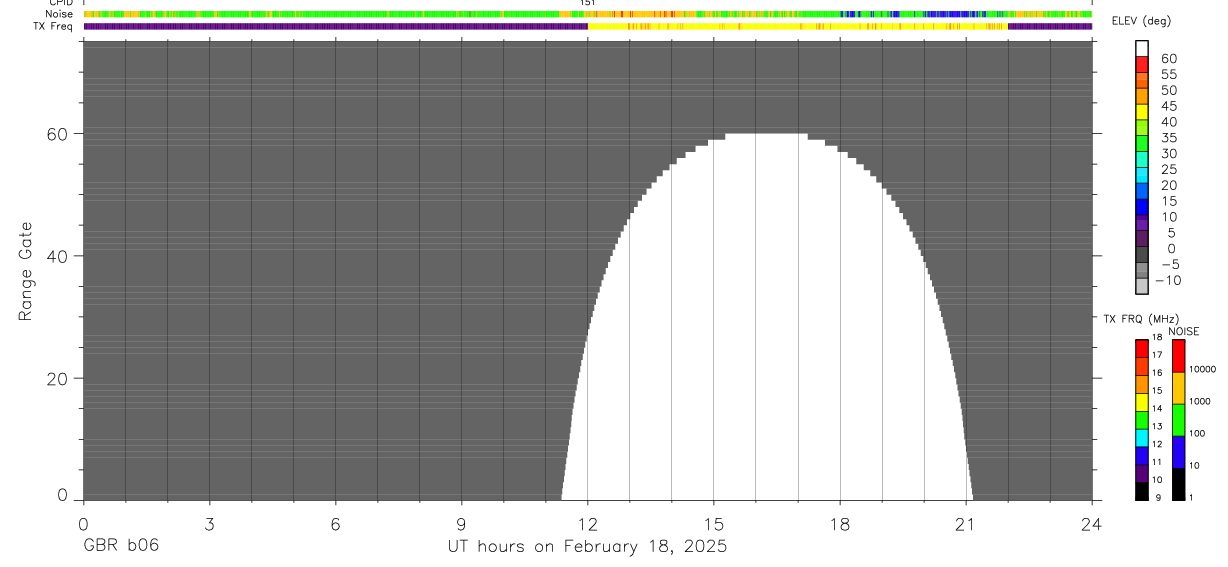Click the '15' tick on the UT hours axis

(x=714, y=523)
